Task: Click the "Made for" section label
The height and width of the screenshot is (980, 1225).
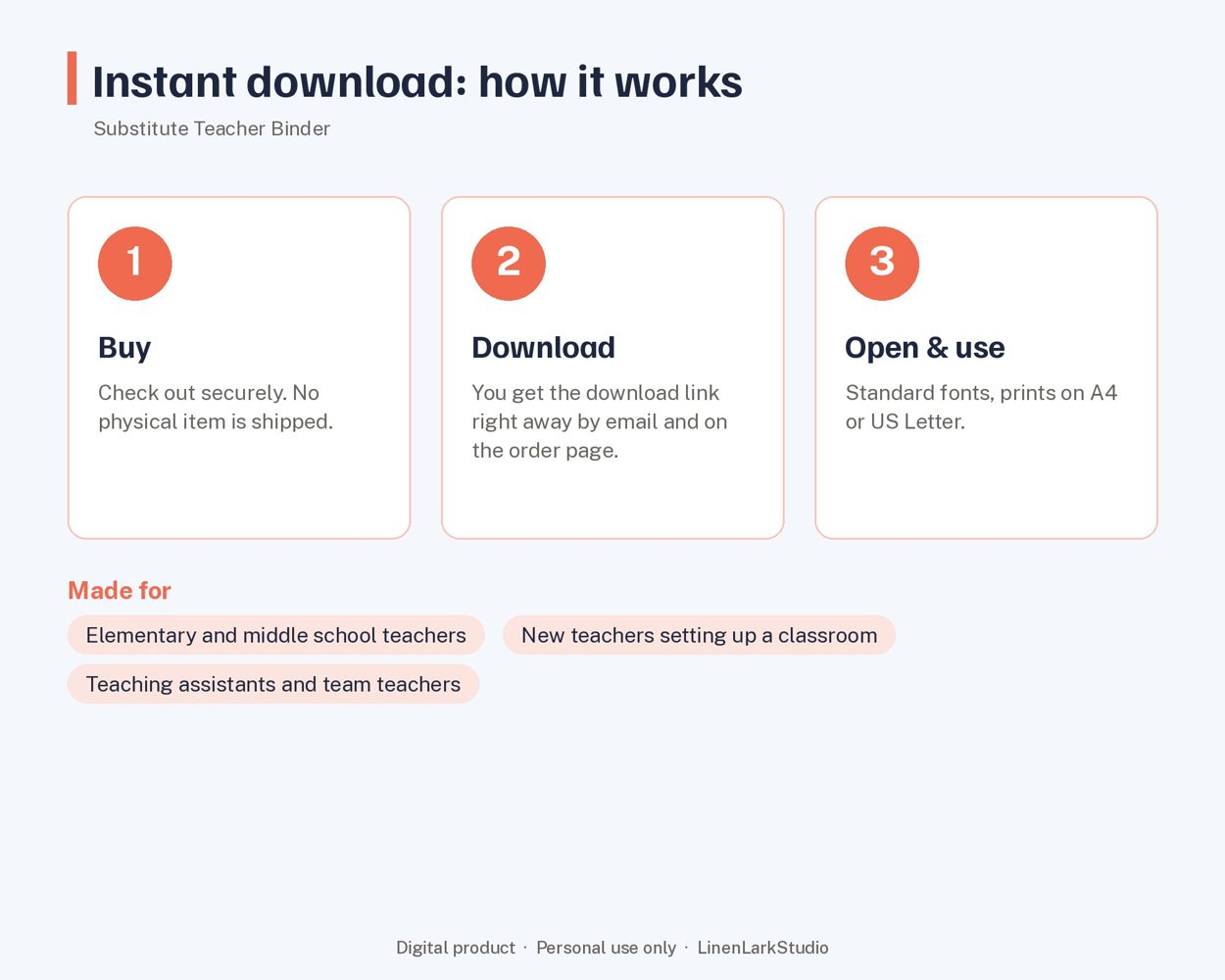Action: pos(120,590)
